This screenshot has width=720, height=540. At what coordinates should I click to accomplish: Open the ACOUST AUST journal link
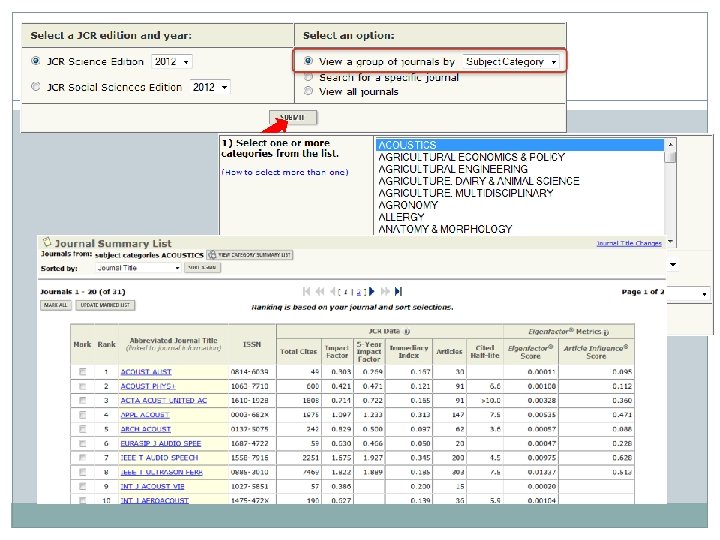point(146,372)
